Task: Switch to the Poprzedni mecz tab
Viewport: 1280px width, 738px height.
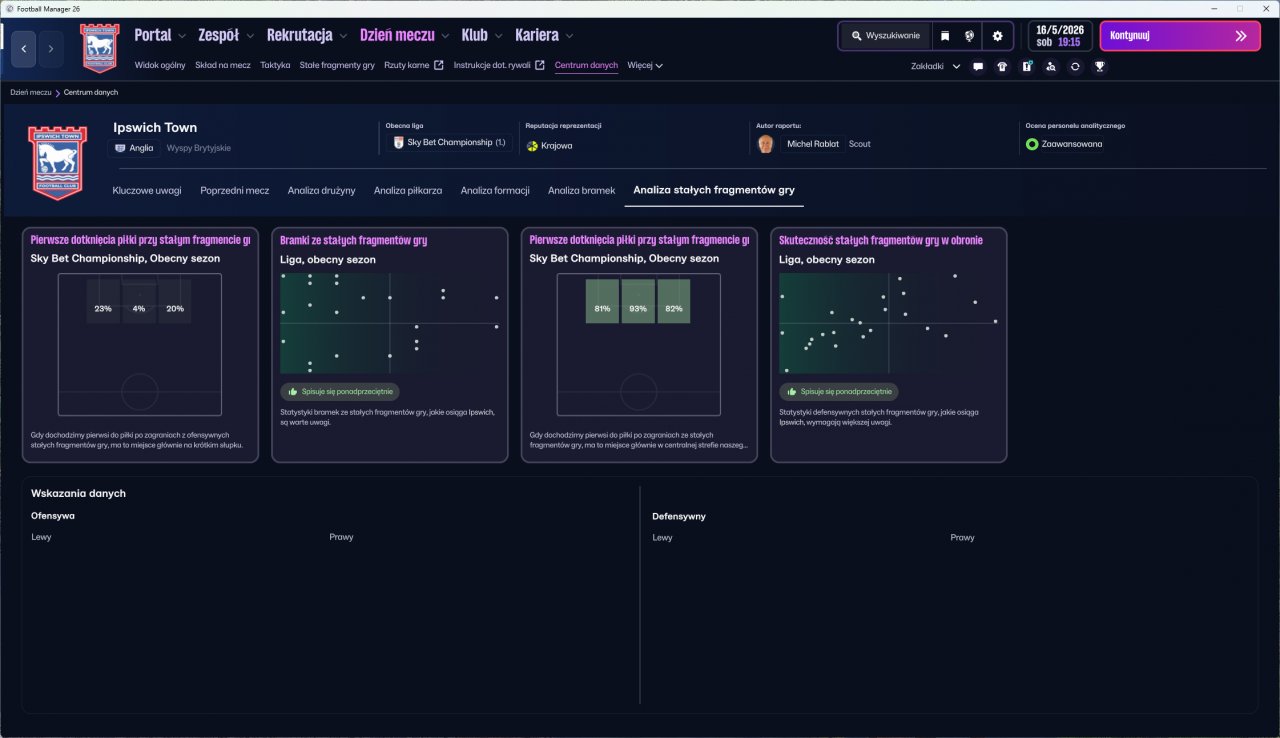Action: click(x=235, y=190)
